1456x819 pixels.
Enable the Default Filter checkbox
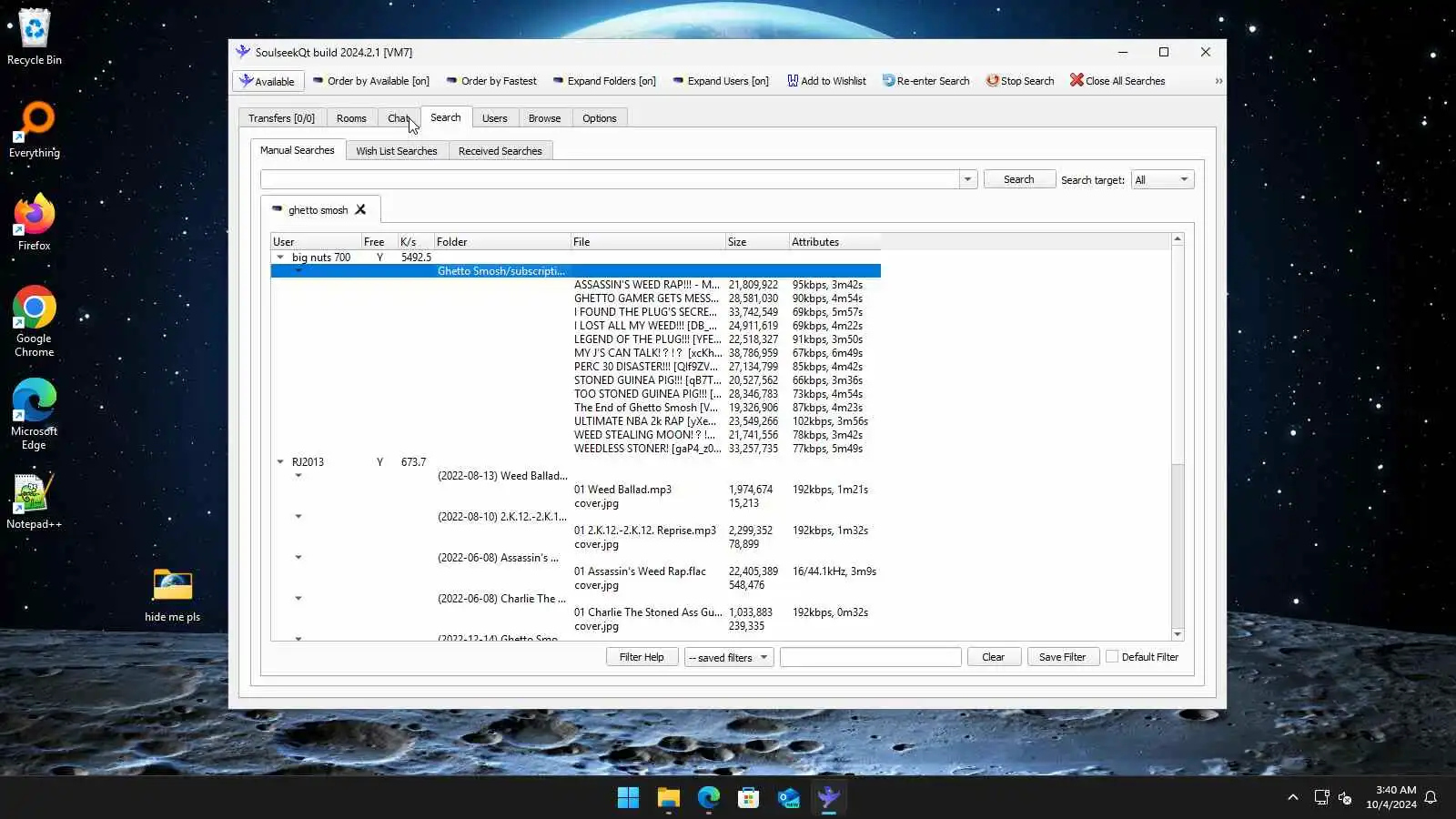tap(1112, 656)
